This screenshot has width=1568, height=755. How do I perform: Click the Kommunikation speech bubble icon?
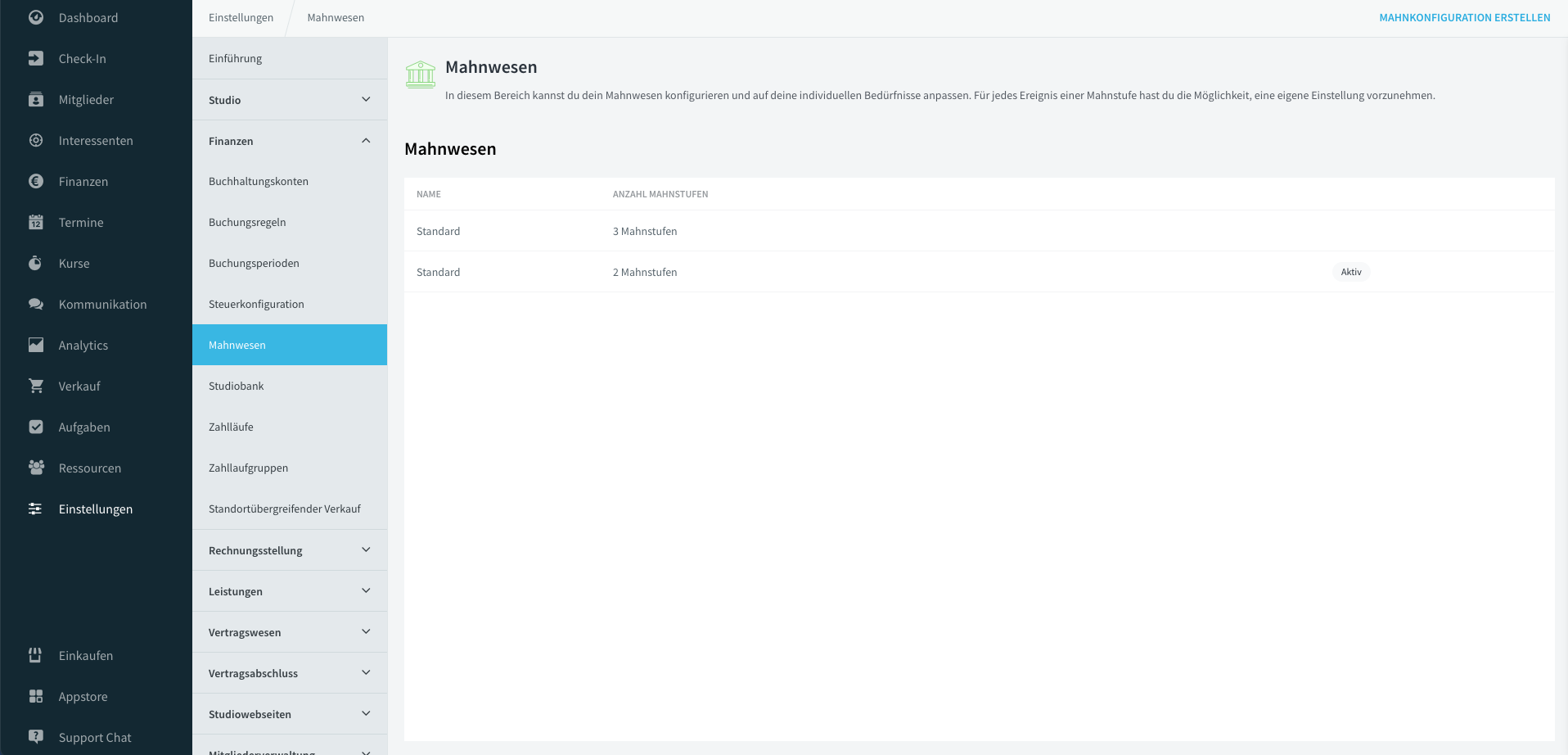[36, 304]
